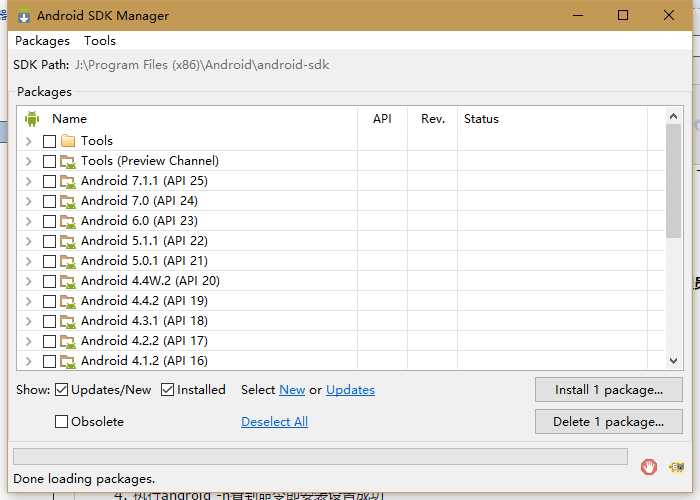Click the scrollbar down arrow
This screenshot has height=500, width=700.
point(673,360)
